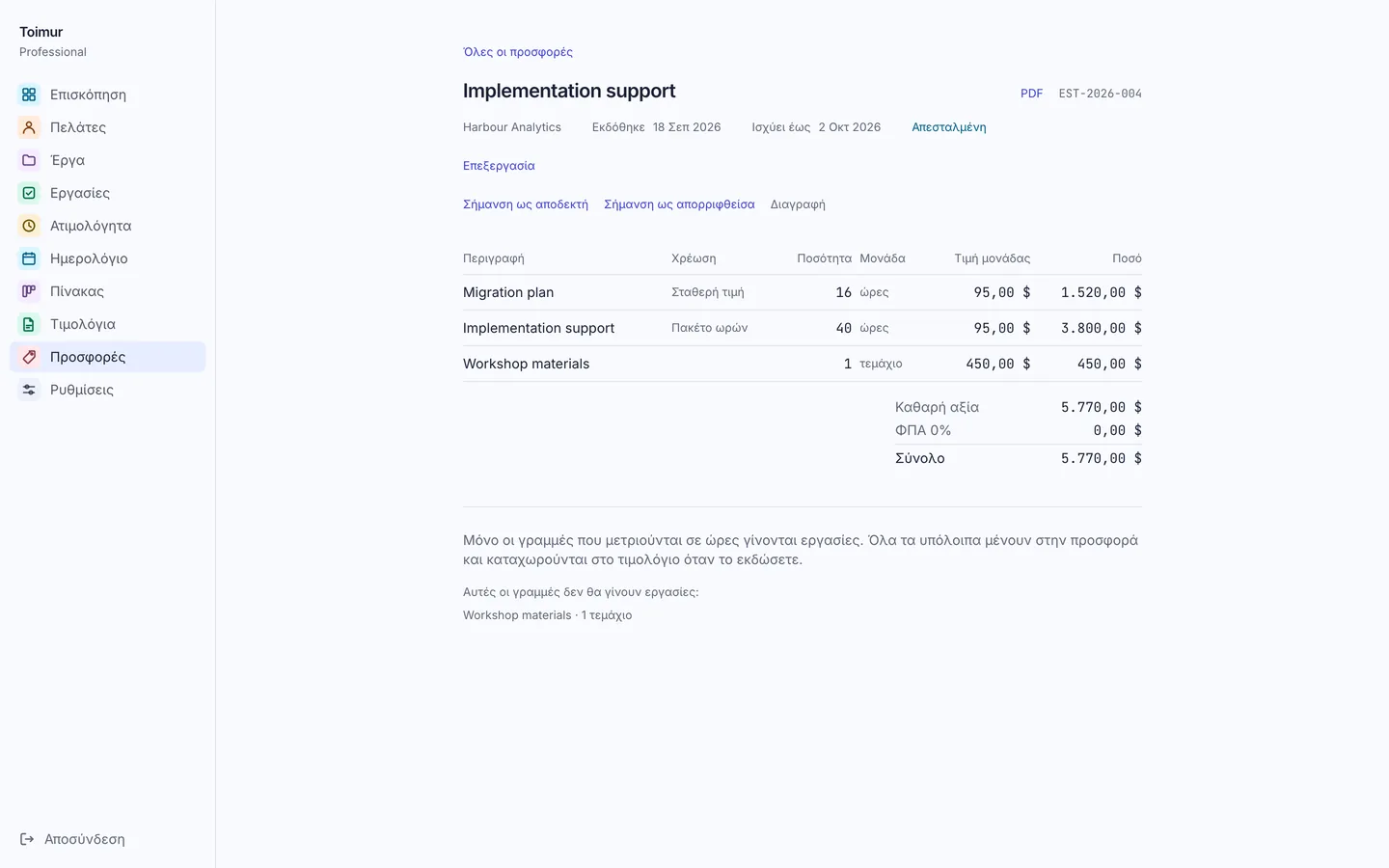Click the 1.520,00 $ amount
The height and width of the screenshot is (868, 1389).
pyautogui.click(x=1102, y=292)
